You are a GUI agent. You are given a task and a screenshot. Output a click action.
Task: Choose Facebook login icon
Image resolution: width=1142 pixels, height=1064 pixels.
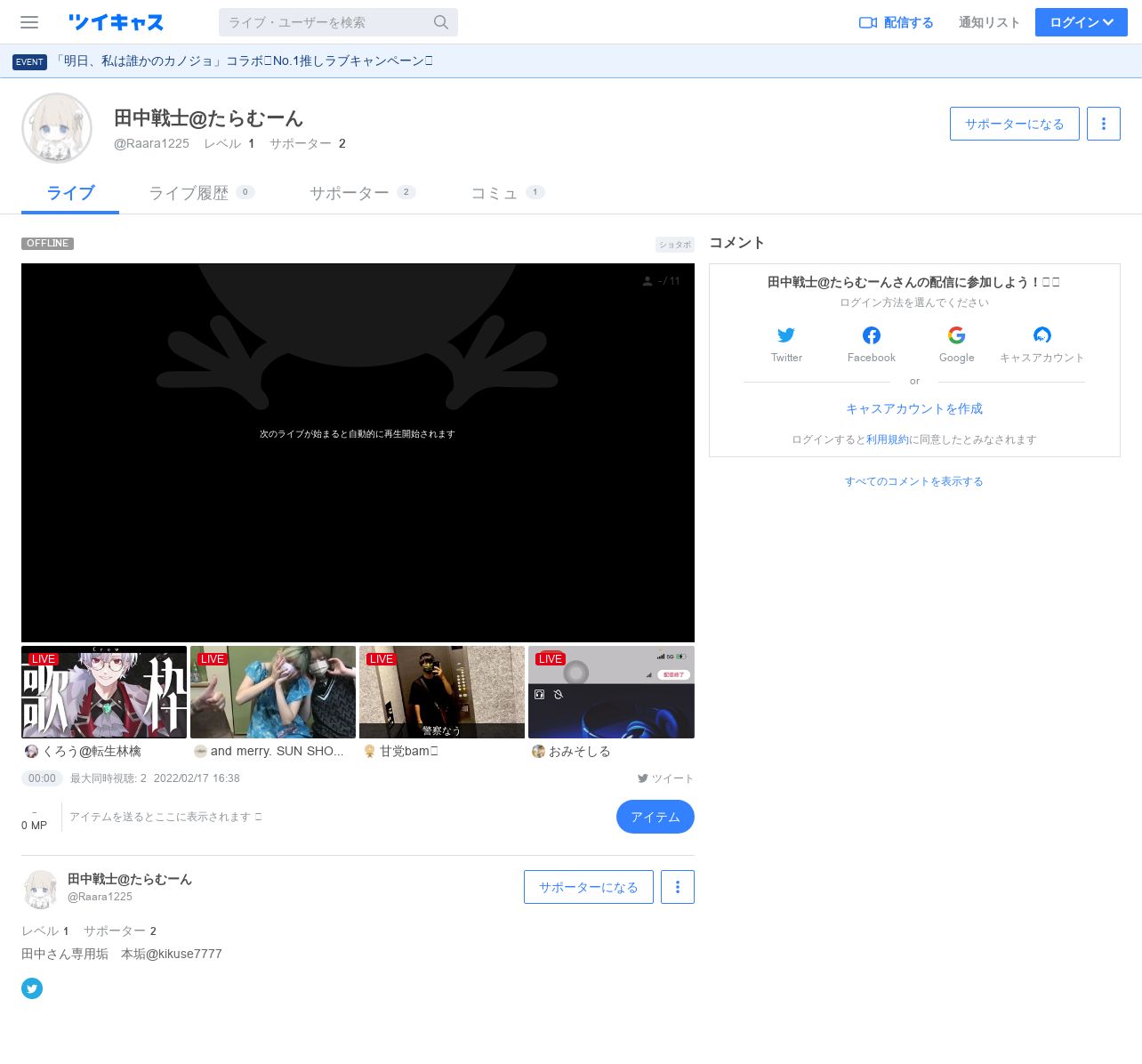coord(872,335)
